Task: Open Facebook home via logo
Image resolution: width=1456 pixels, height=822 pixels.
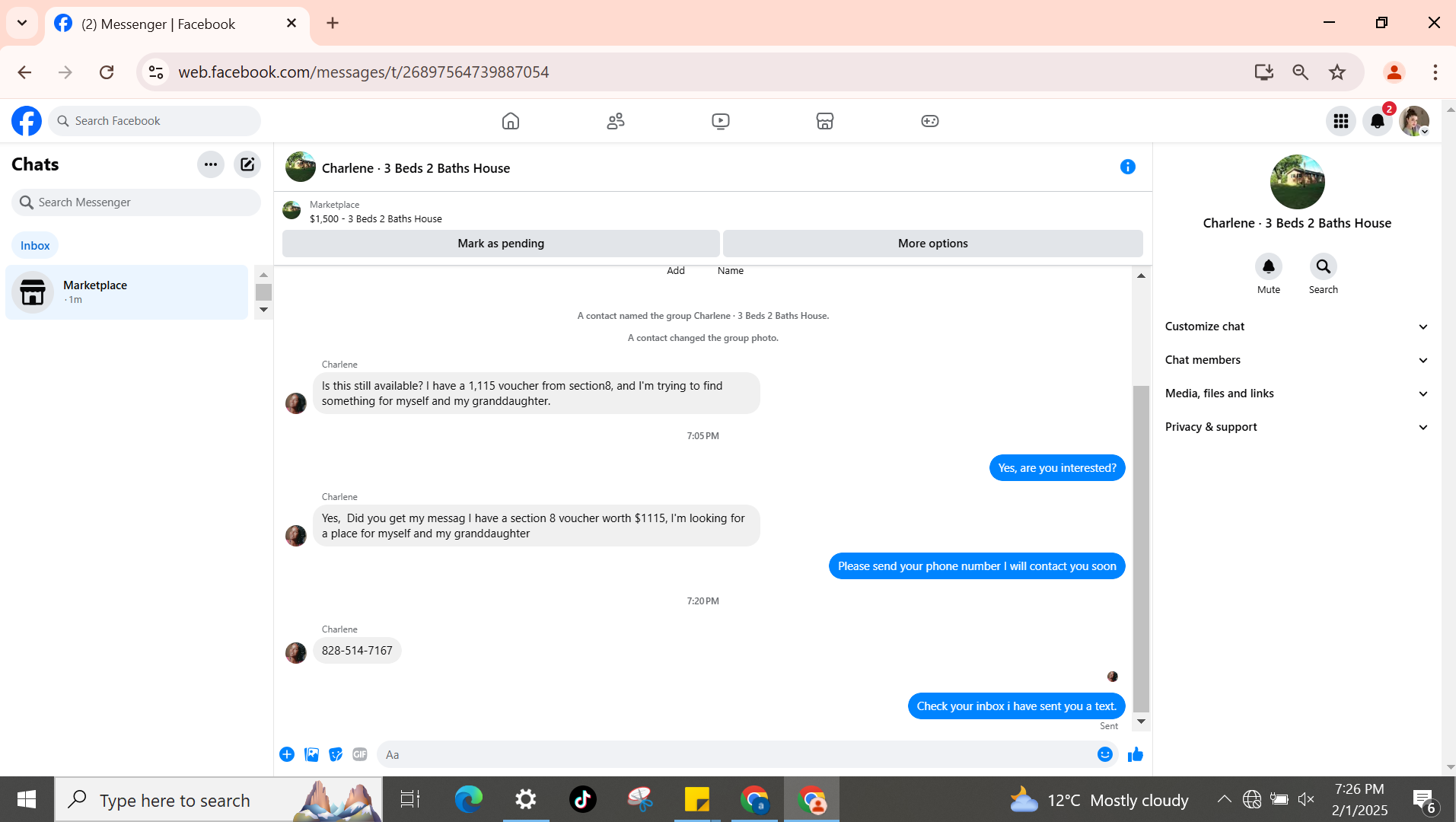Action: pos(27,121)
